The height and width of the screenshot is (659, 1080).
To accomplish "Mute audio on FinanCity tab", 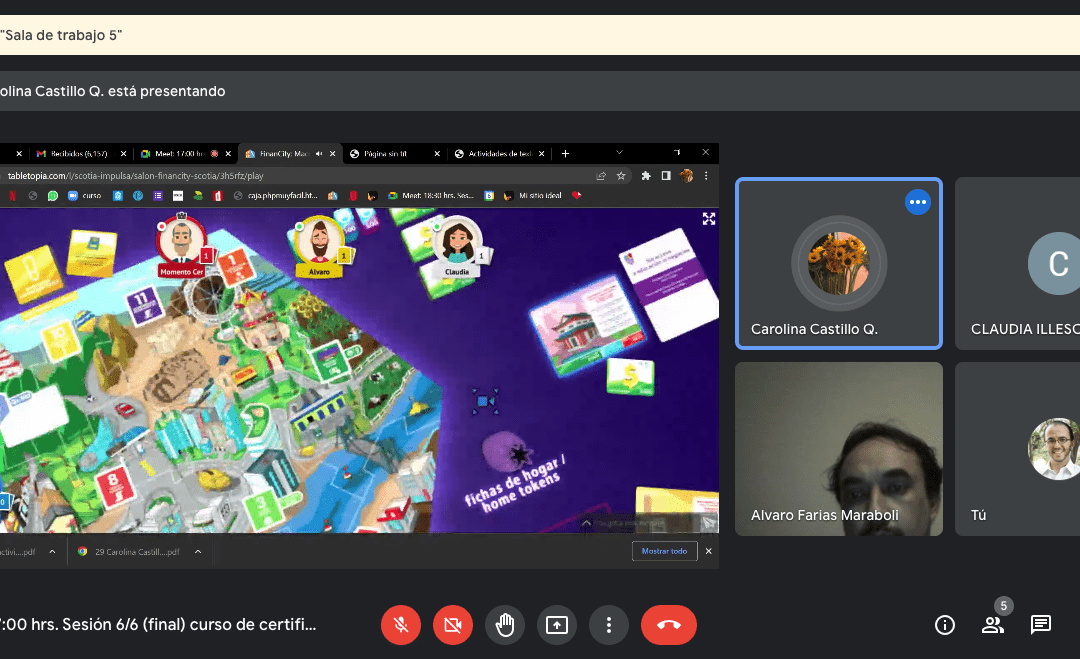I will tap(319, 154).
